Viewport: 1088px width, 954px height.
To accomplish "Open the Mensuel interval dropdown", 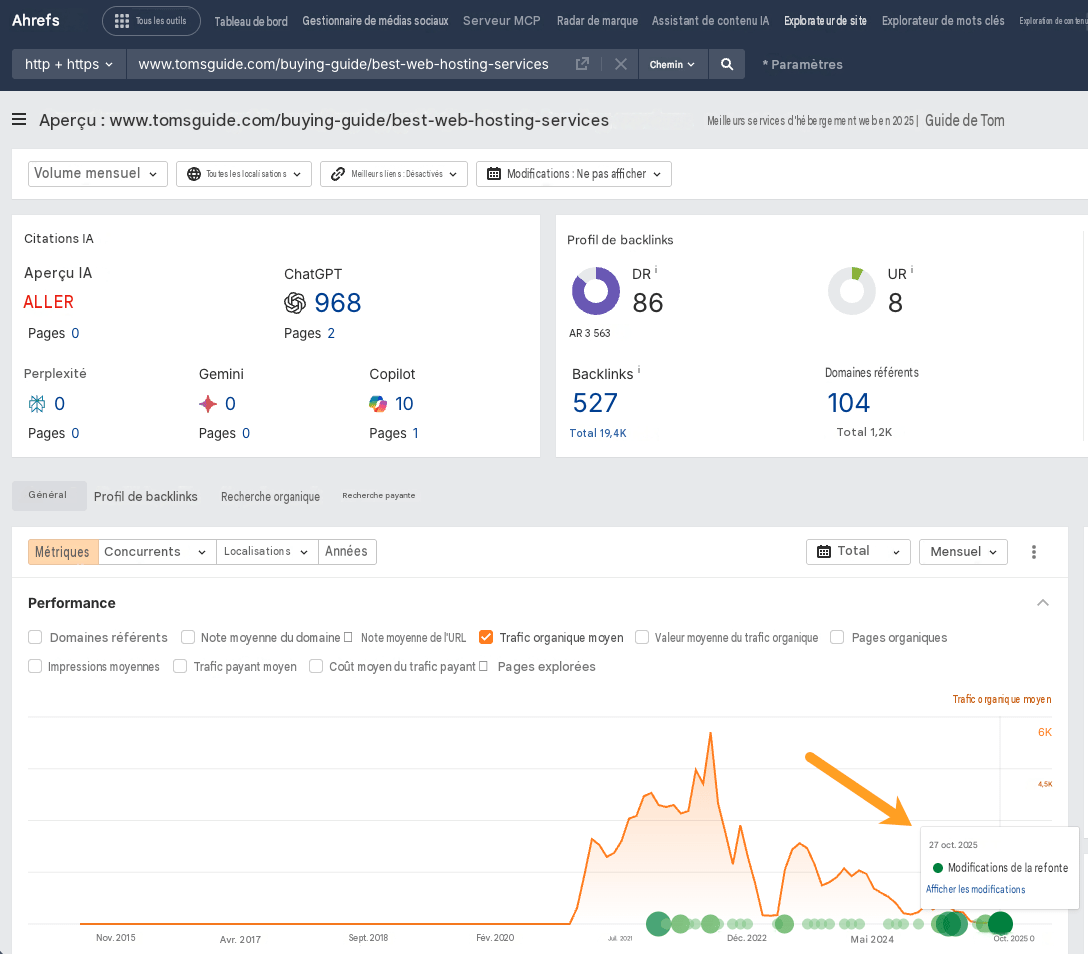I will (x=963, y=552).
